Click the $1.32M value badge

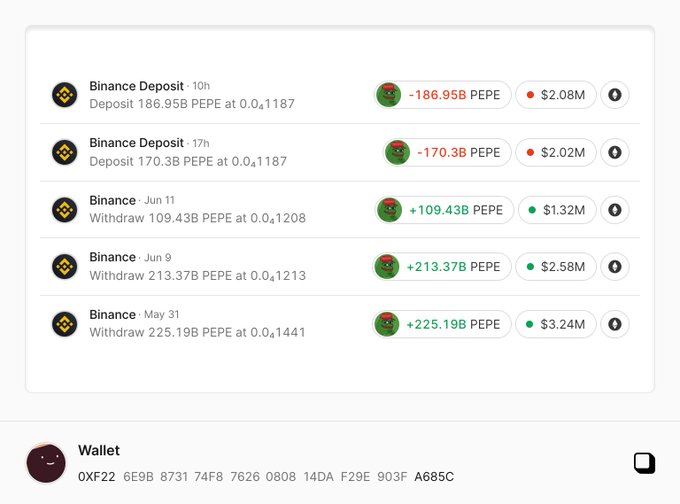[556, 210]
